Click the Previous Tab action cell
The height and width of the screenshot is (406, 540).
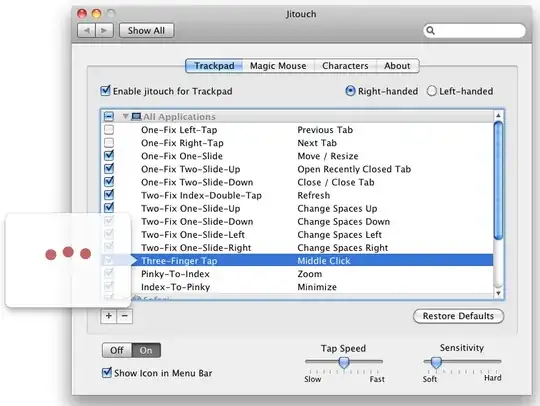[325, 130]
